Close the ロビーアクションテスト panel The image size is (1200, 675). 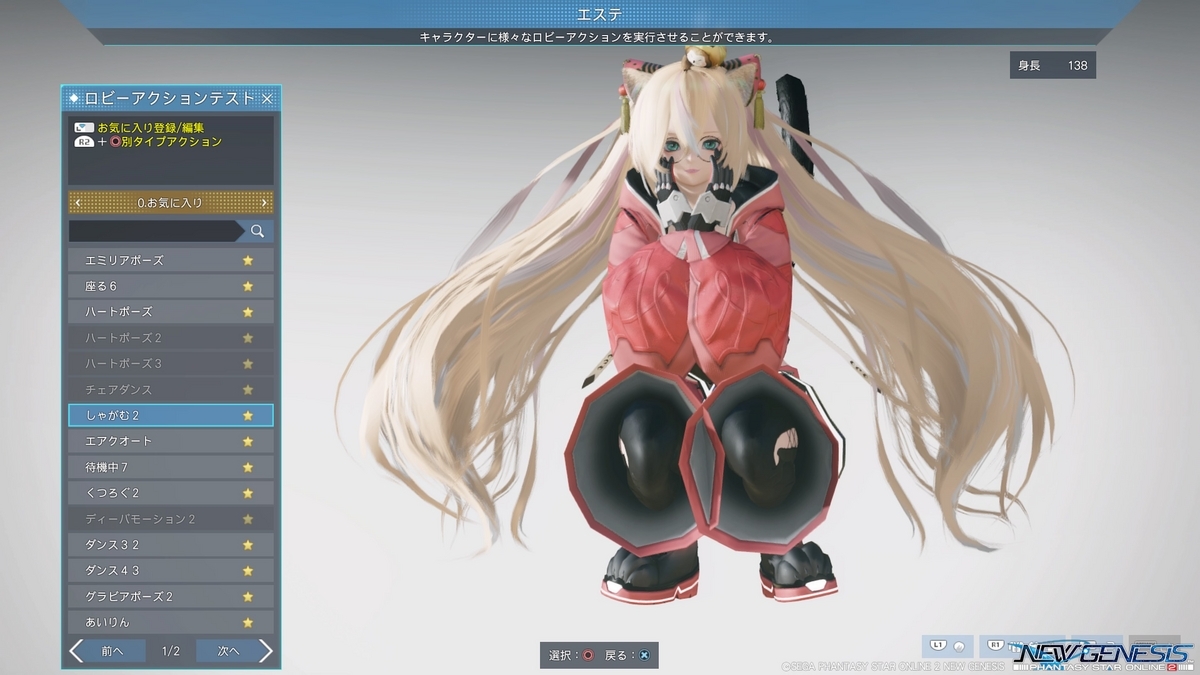pos(267,98)
